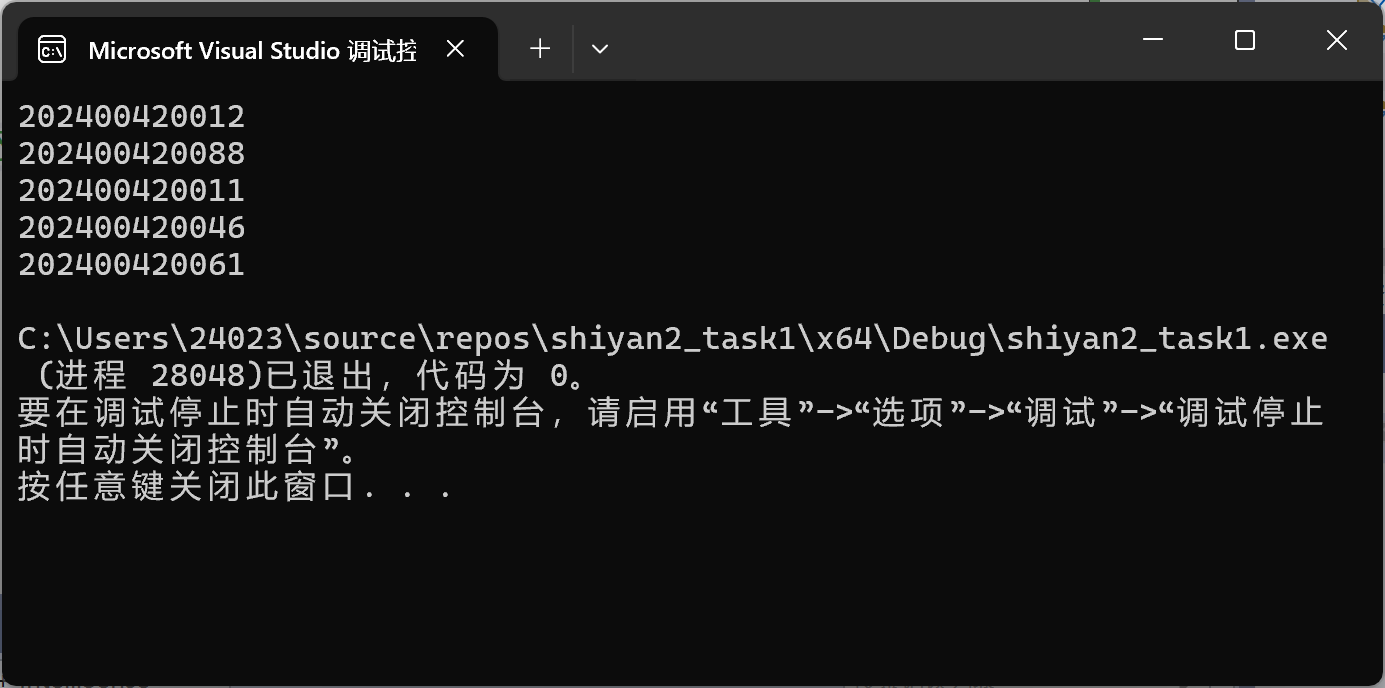Click the terminal icon in the tab
This screenshot has height=688, width=1385.
52,49
